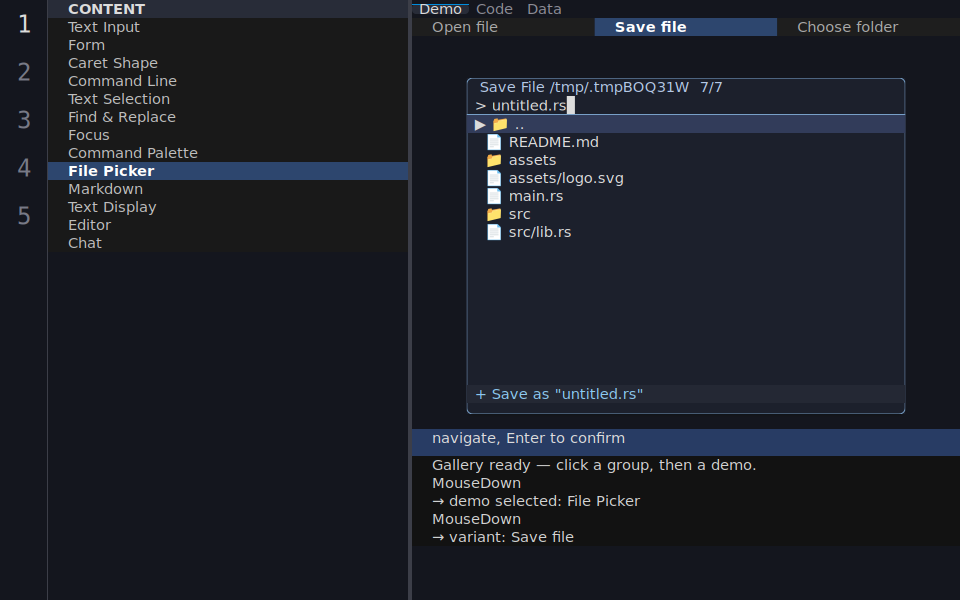960x600 pixels.
Task: Select group number 4 in sidebar
Action: (24, 168)
